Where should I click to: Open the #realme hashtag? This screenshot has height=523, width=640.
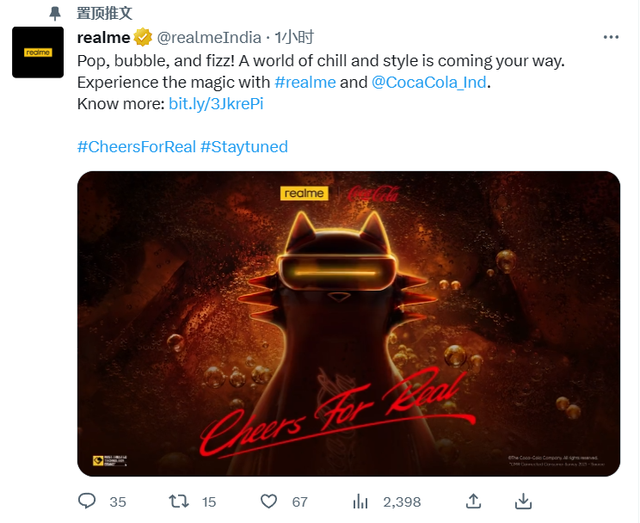[x=305, y=82]
